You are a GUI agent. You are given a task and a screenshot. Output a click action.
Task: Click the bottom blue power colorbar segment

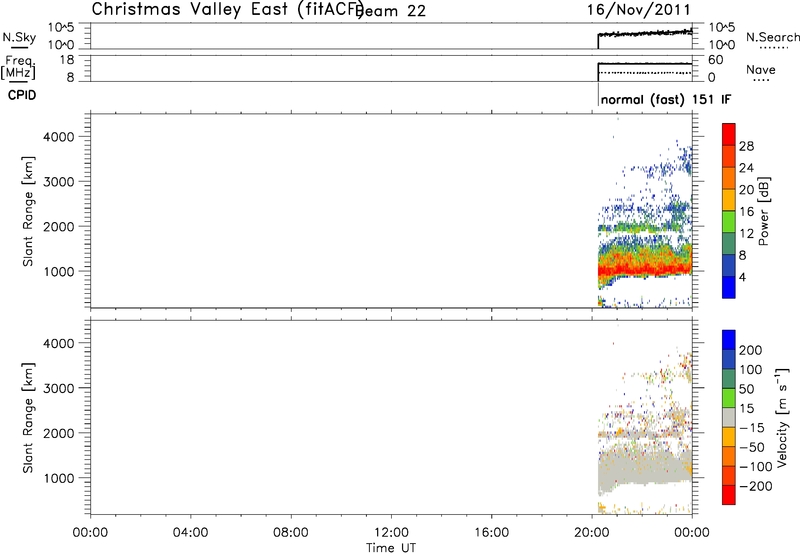coord(729,288)
